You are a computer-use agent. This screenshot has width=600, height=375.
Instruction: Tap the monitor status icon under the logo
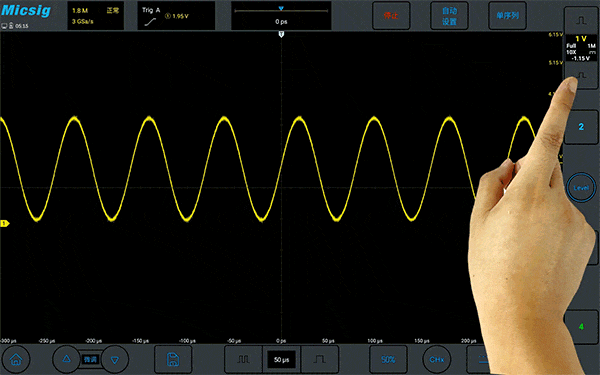pyautogui.click(x=4, y=26)
